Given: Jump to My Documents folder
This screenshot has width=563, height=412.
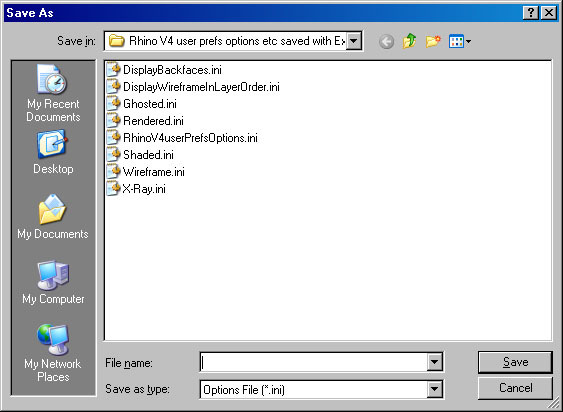Looking at the screenshot, I should coord(53,217).
